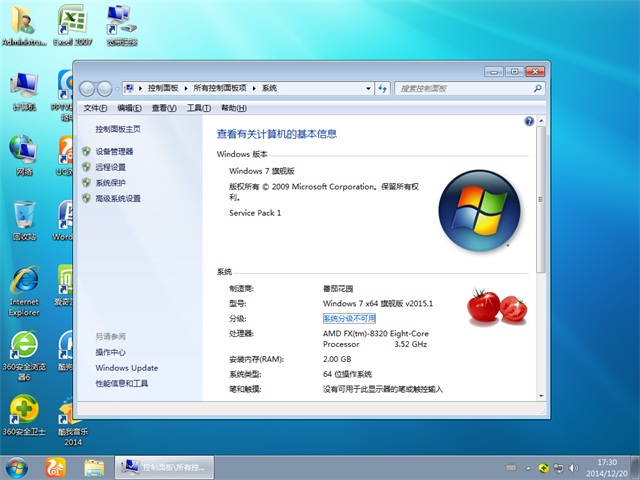Go to 控制面板主页 link
The image size is (640, 480).
[x=118, y=129]
